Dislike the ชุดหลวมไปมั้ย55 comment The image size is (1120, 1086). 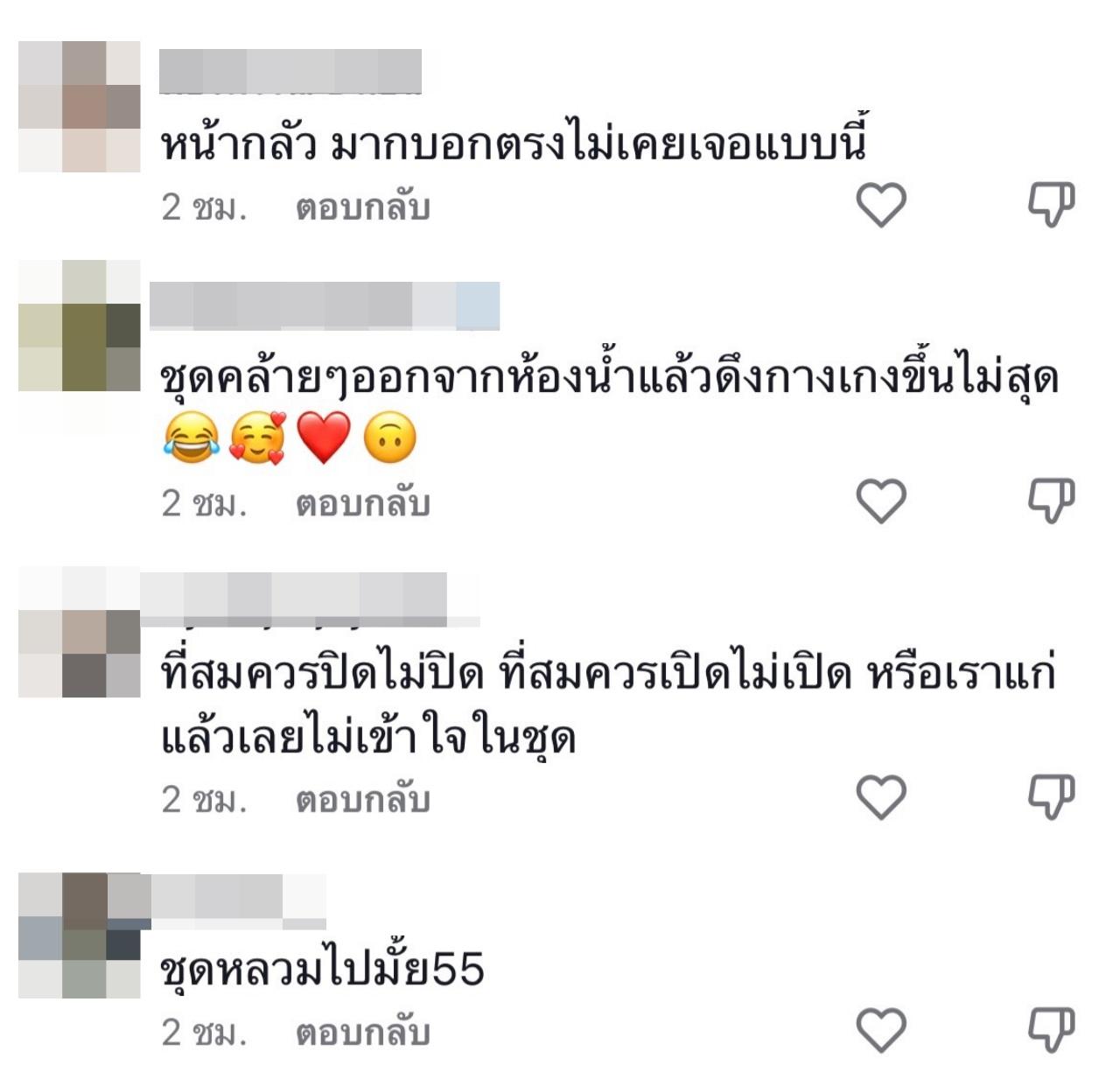[x=1051, y=1030]
